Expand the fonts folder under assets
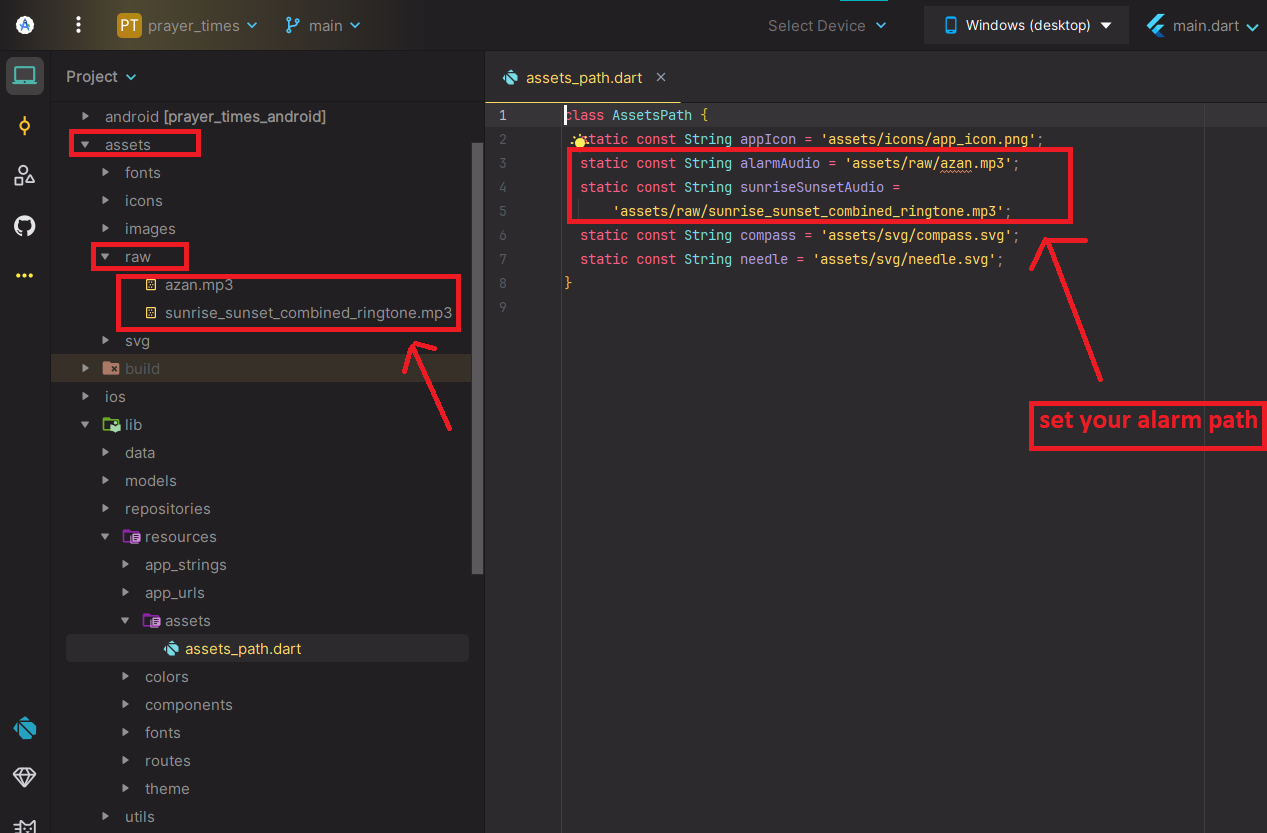Viewport: 1267px width, 833px height. tap(105, 173)
